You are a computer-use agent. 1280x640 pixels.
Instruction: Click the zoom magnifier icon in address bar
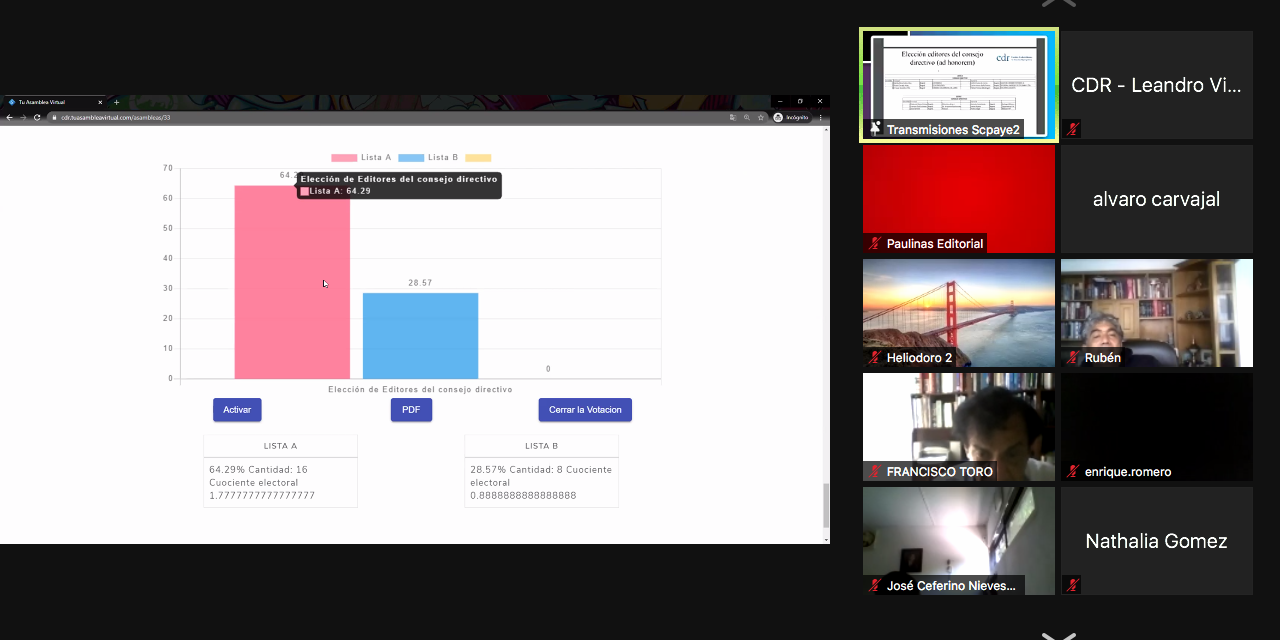pos(747,117)
